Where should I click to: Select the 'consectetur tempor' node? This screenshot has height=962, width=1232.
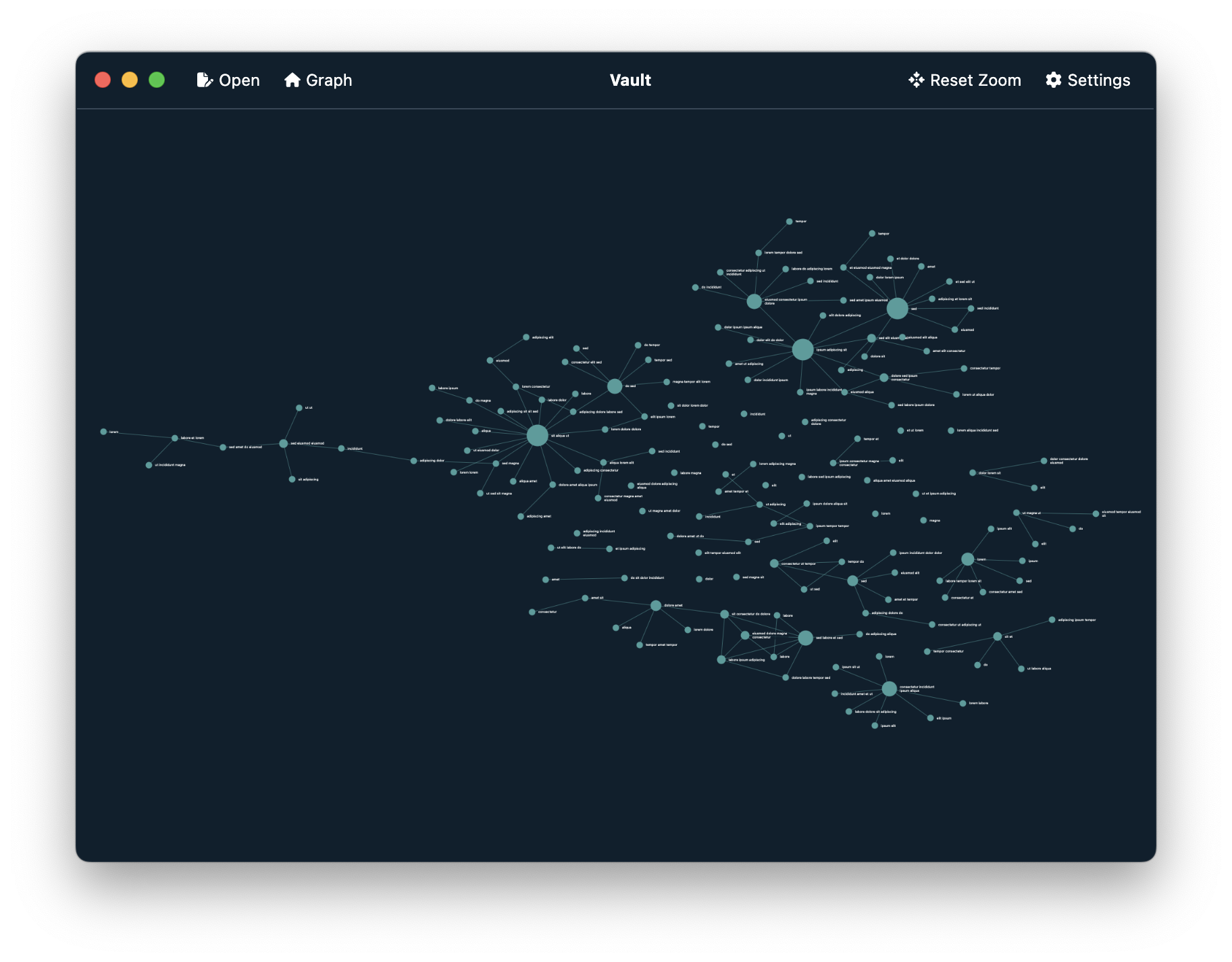pos(964,369)
